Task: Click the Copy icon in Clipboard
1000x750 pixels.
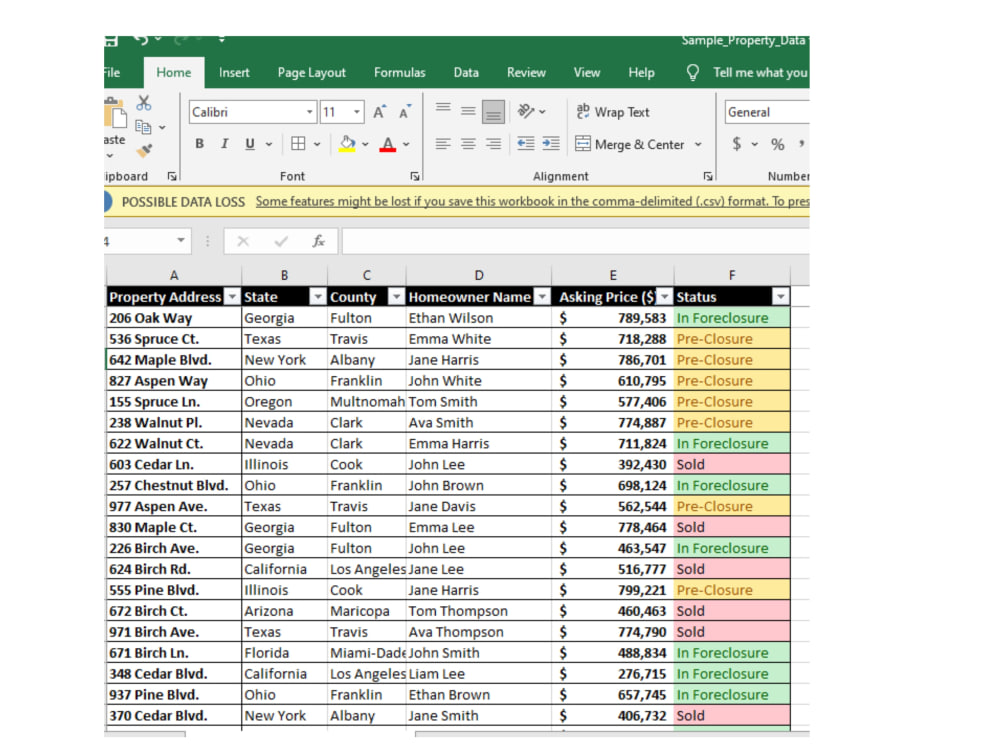Action: point(143,127)
